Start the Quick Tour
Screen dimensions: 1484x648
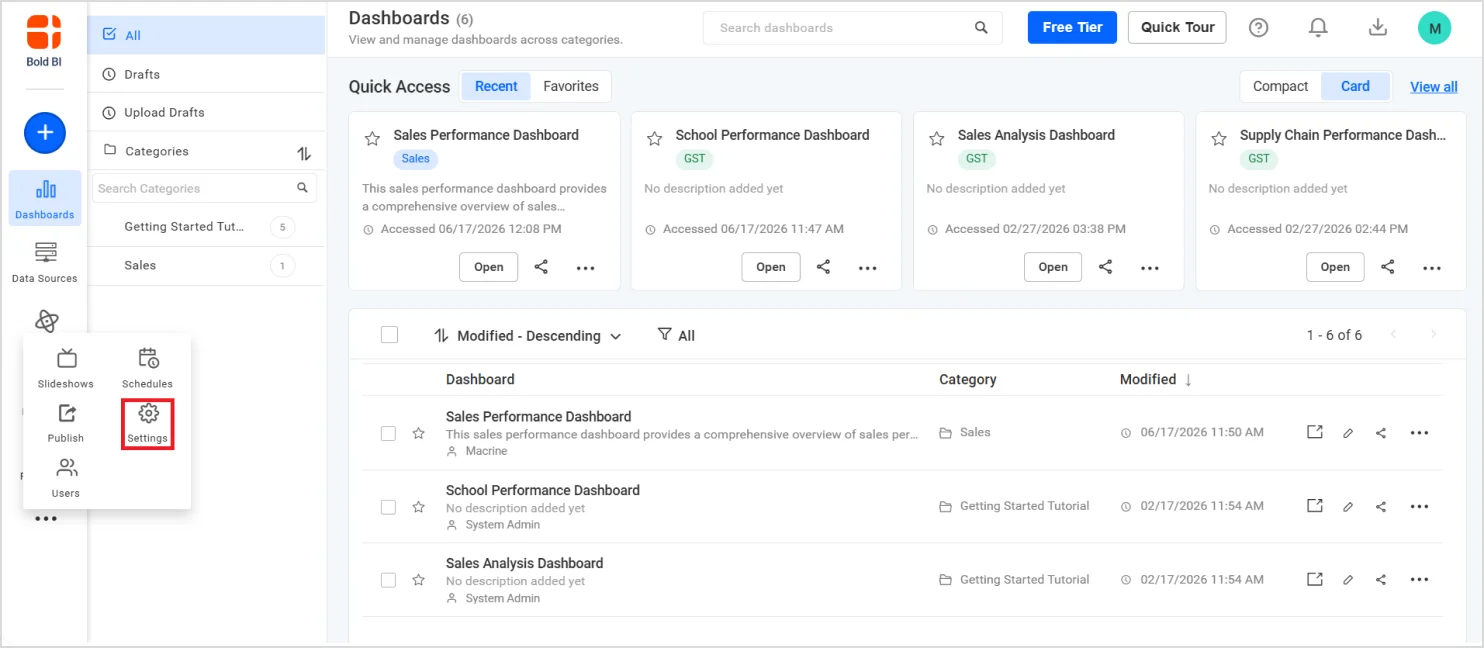coord(1177,27)
